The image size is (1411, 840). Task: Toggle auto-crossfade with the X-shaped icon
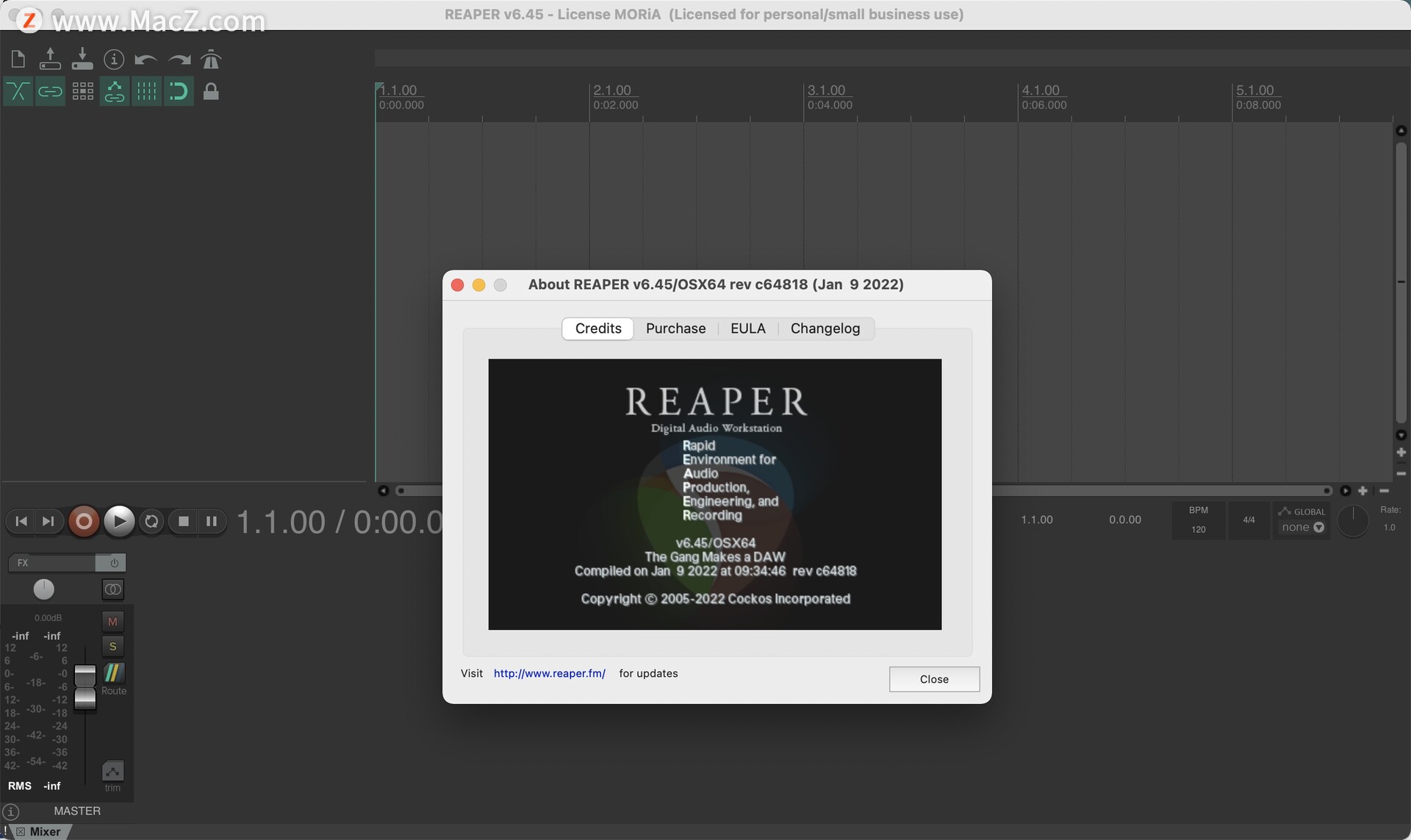point(18,91)
